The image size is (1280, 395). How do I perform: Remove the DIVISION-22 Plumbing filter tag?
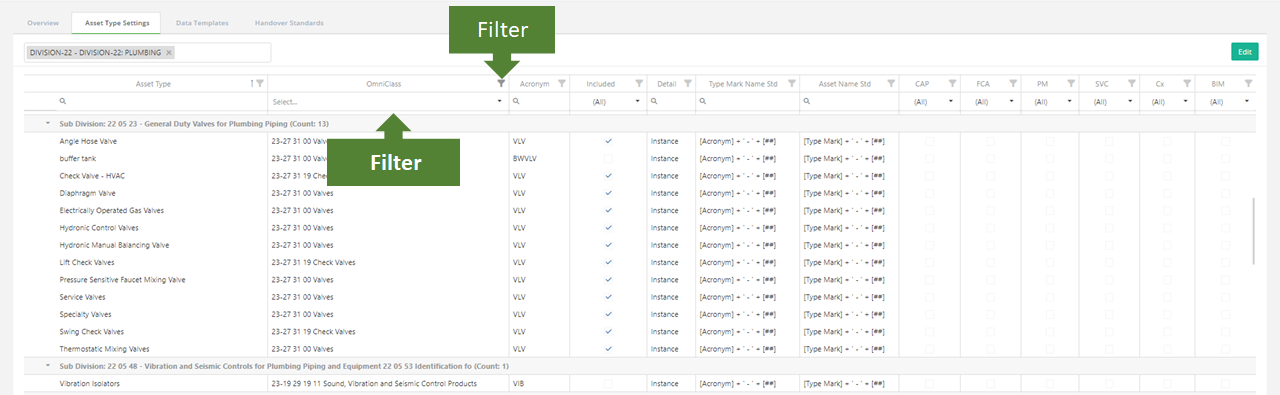pyautogui.click(x=169, y=52)
